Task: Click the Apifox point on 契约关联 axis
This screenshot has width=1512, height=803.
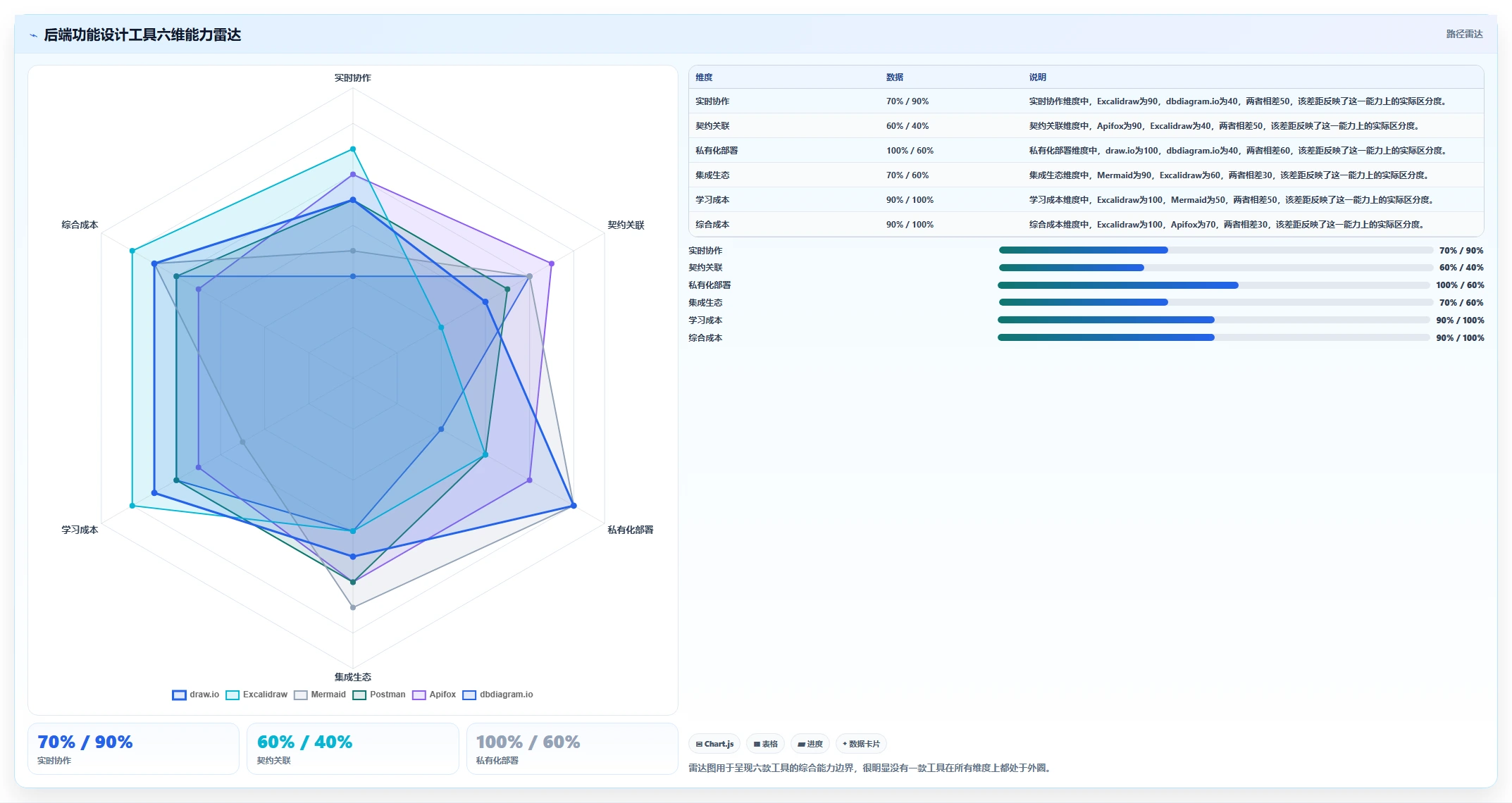Action: [x=552, y=263]
